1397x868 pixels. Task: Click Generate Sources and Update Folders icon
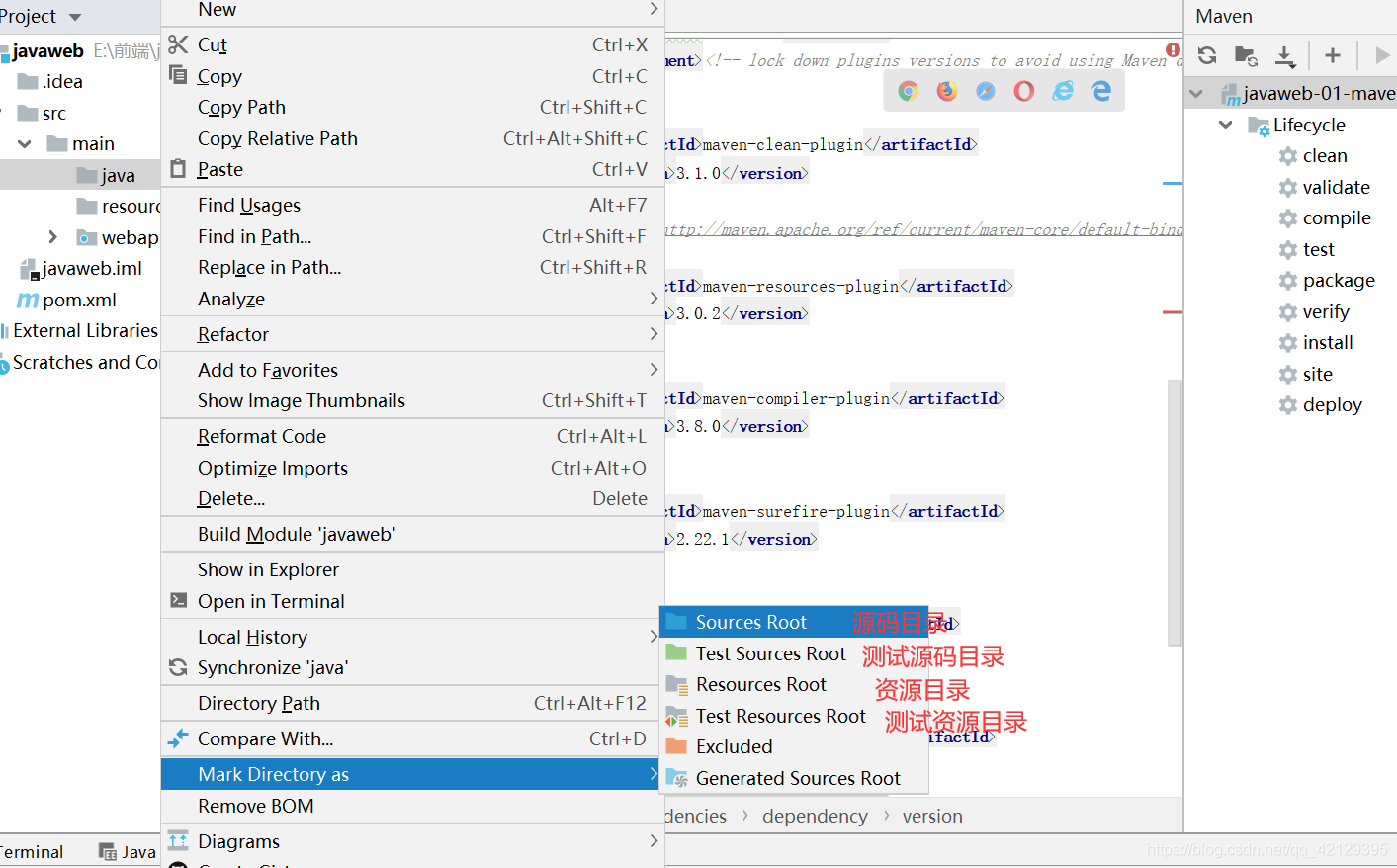coord(1246,55)
